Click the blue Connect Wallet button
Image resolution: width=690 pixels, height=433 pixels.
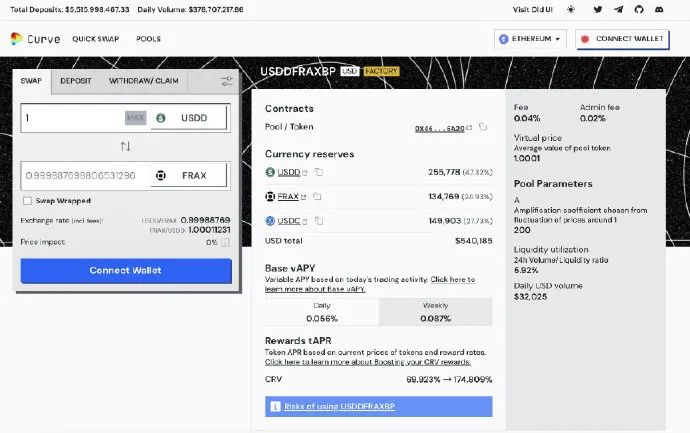[125, 270]
